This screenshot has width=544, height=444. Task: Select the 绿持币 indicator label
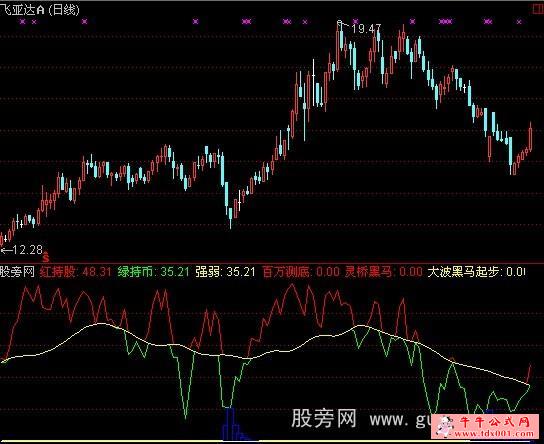(135, 272)
